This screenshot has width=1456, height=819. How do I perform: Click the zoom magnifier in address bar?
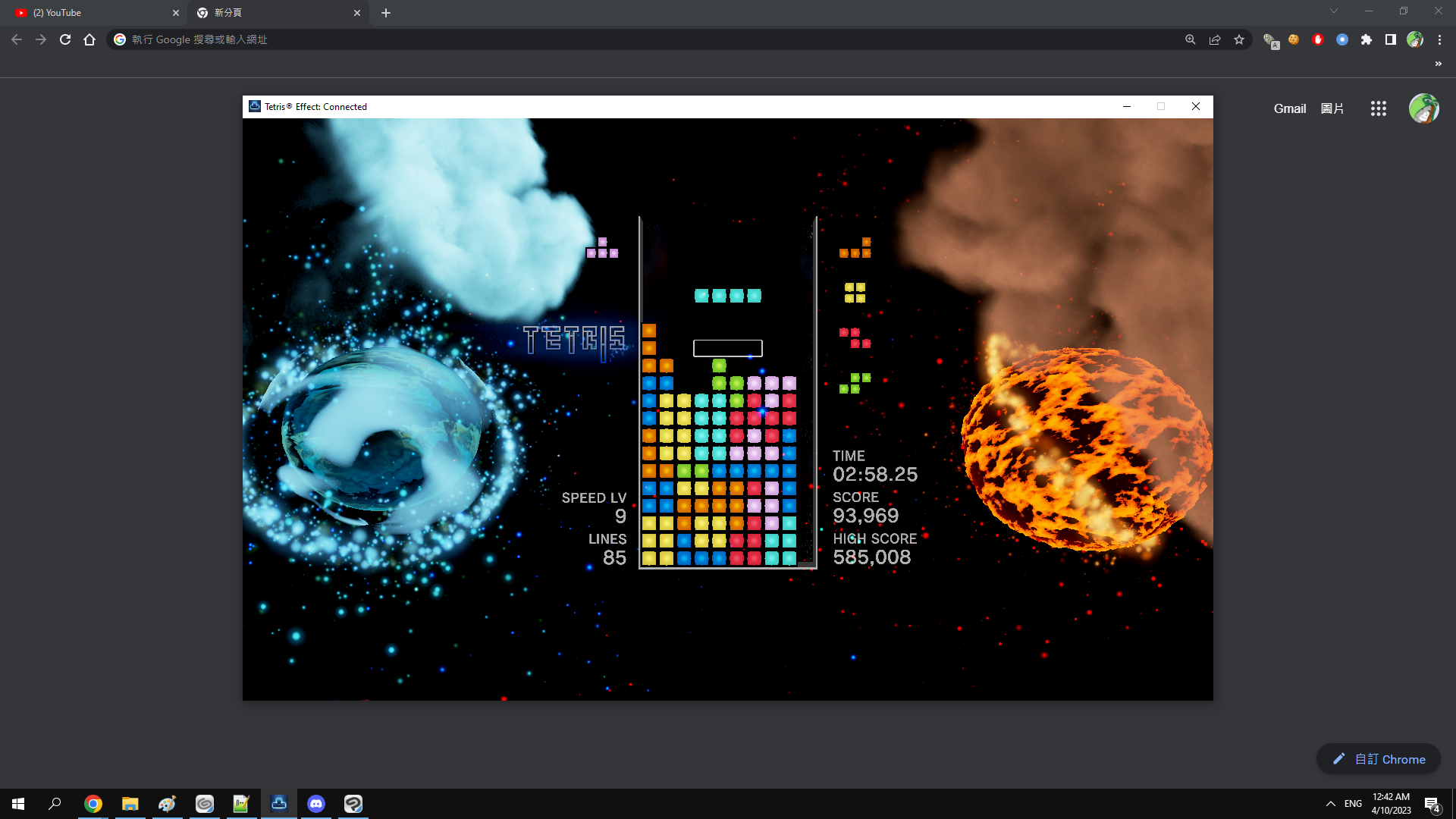coord(1191,39)
